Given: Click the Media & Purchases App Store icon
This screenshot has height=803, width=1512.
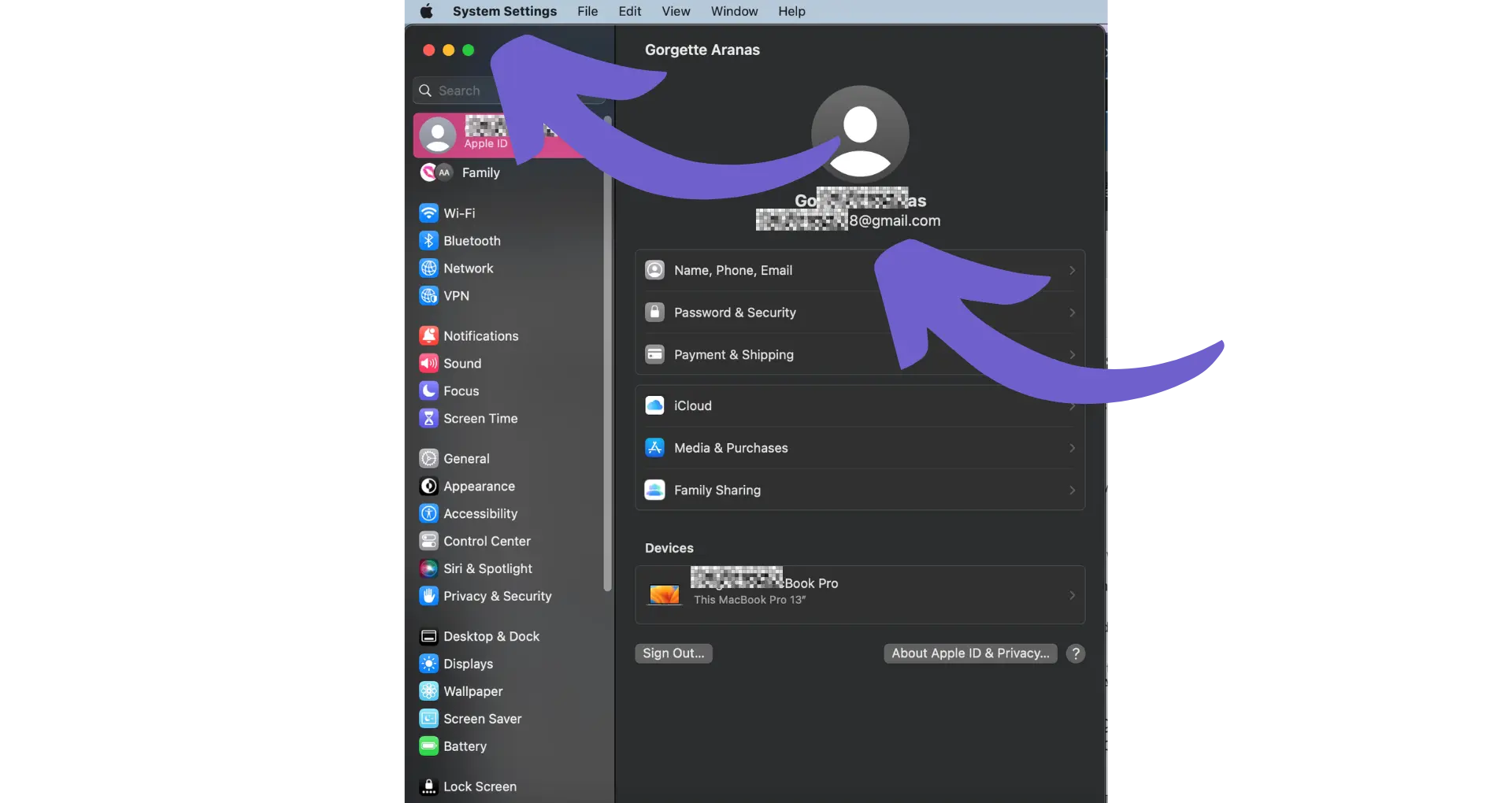Looking at the screenshot, I should pyautogui.click(x=654, y=448).
